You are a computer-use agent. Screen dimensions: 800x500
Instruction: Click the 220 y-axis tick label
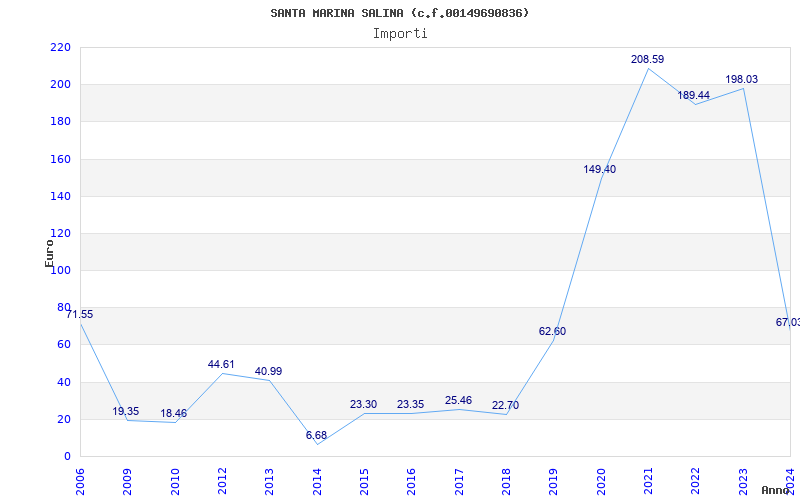(60, 47)
